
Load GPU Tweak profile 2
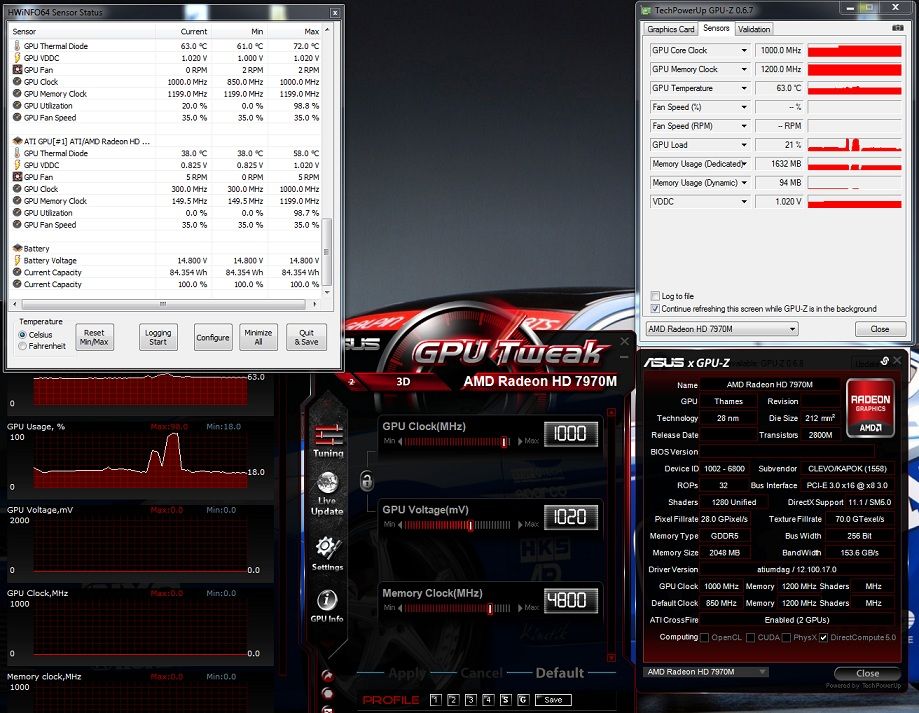coord(453,700)
